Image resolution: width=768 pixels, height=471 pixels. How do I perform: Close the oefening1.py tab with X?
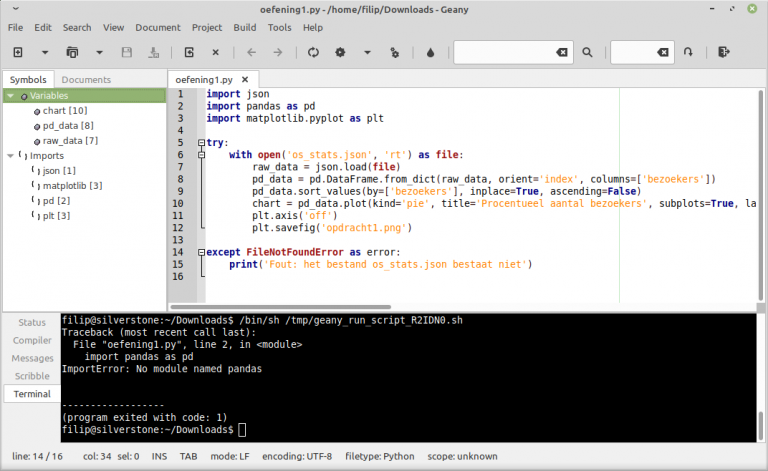[x=245, y=79]
